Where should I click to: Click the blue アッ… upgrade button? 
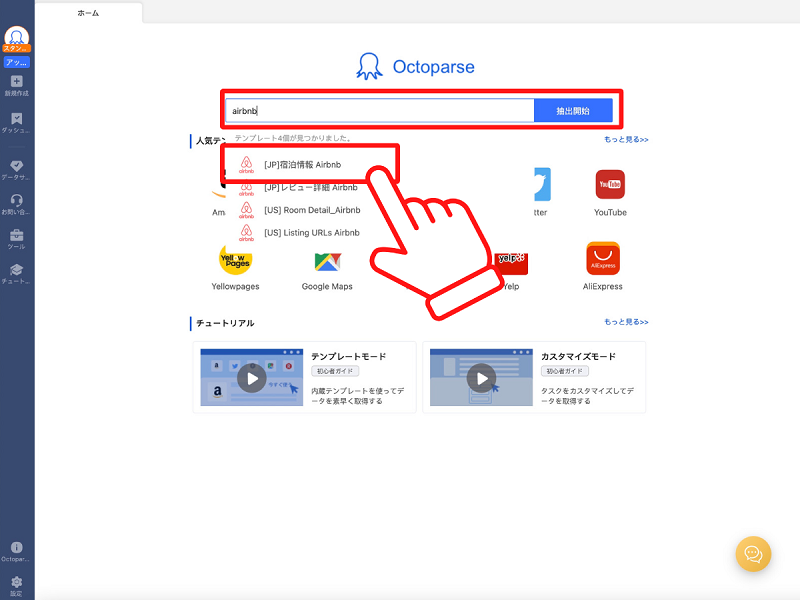pyautogui.click(x=17, y=62)
